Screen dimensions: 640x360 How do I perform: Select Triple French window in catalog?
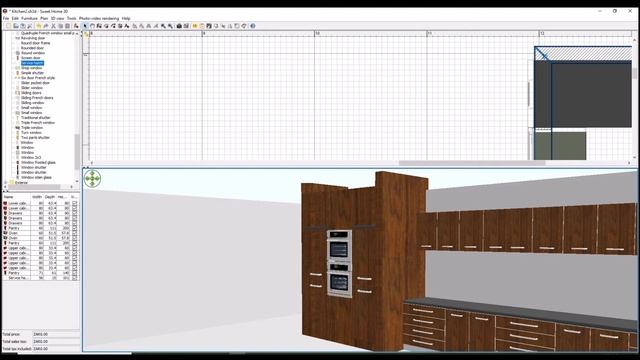tap(38, 122)
